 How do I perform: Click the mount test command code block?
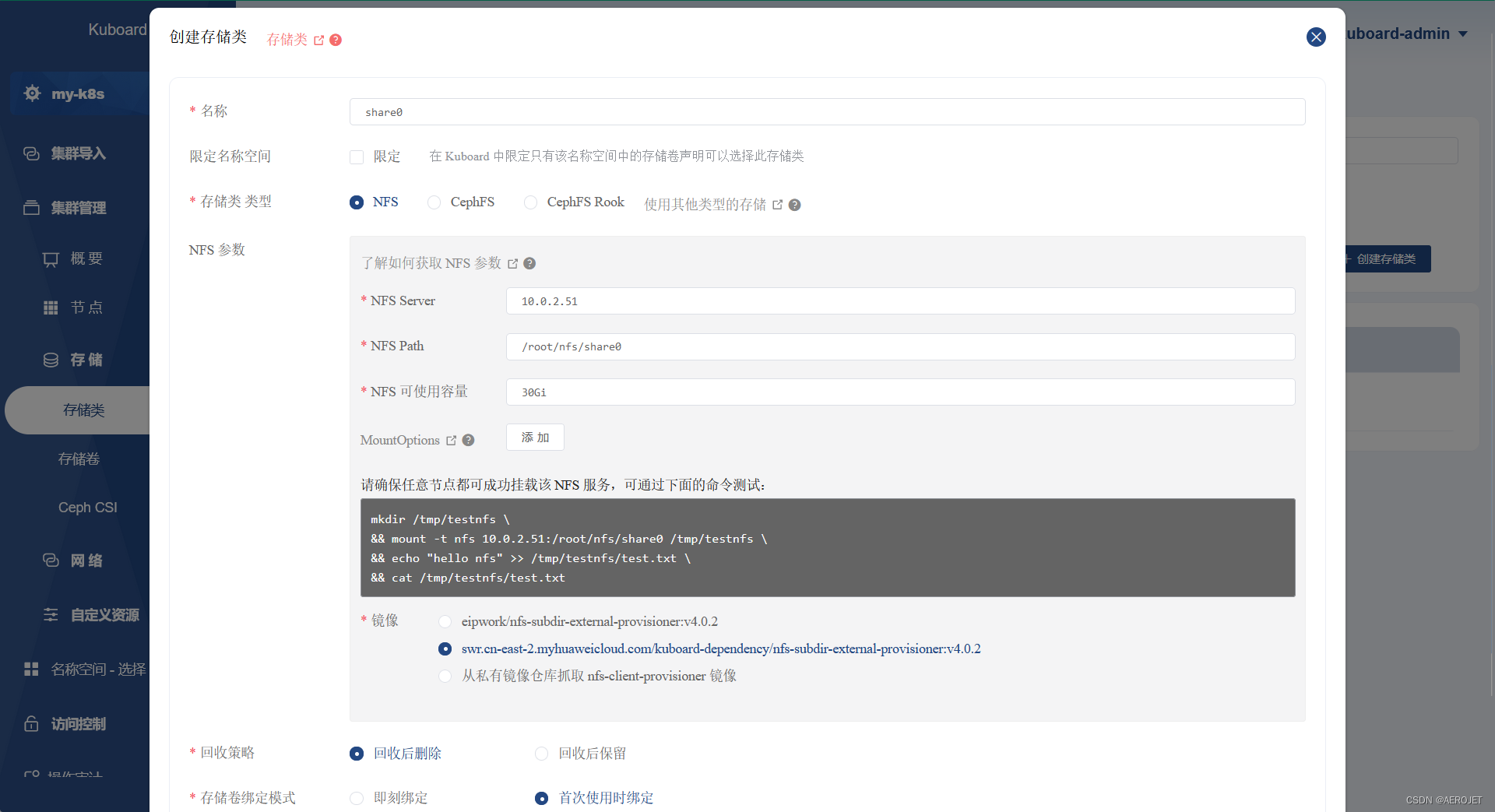coord(828,548)
